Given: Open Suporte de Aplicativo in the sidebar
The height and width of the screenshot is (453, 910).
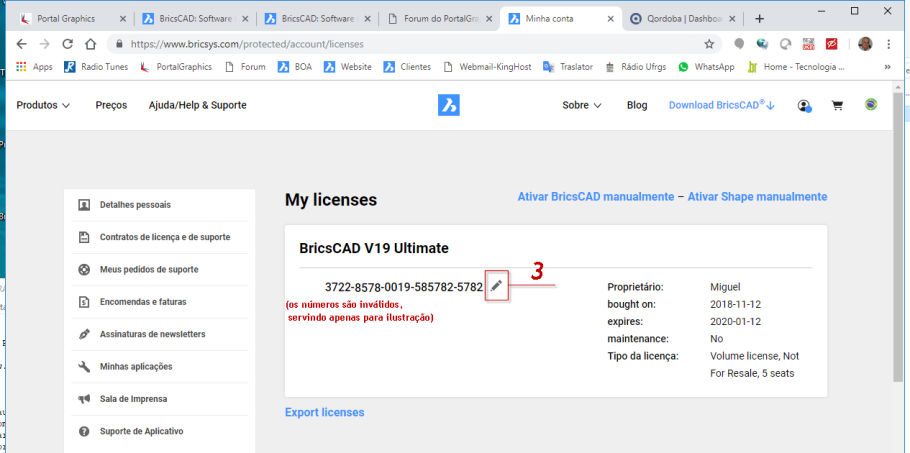Looking at the screenshot, I should click(160, 432).
